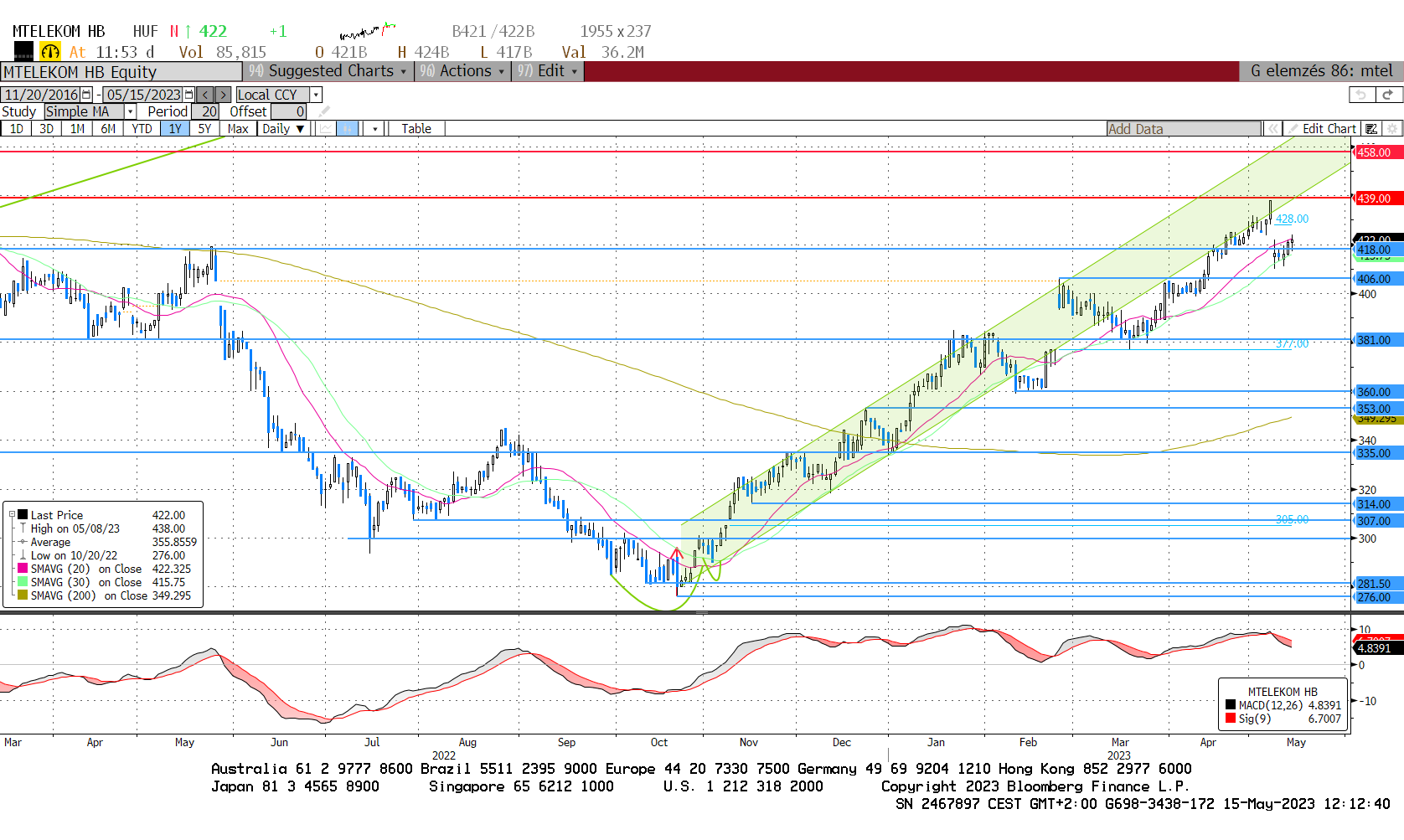The image size is (1404, 840).
Task: Select the Max time range tab
Action: [238, 129]
